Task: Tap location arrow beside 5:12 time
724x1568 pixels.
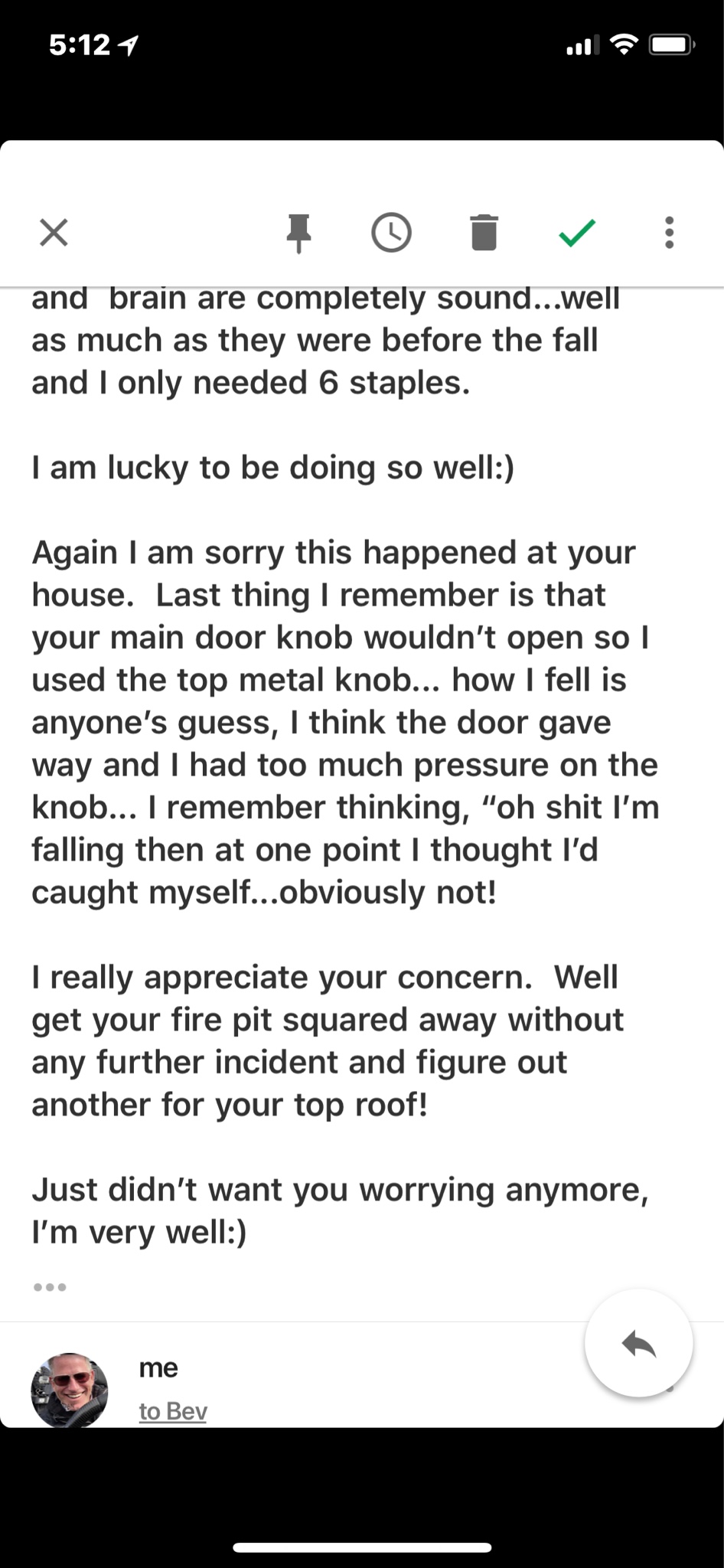Action: [x=129, y=47]
